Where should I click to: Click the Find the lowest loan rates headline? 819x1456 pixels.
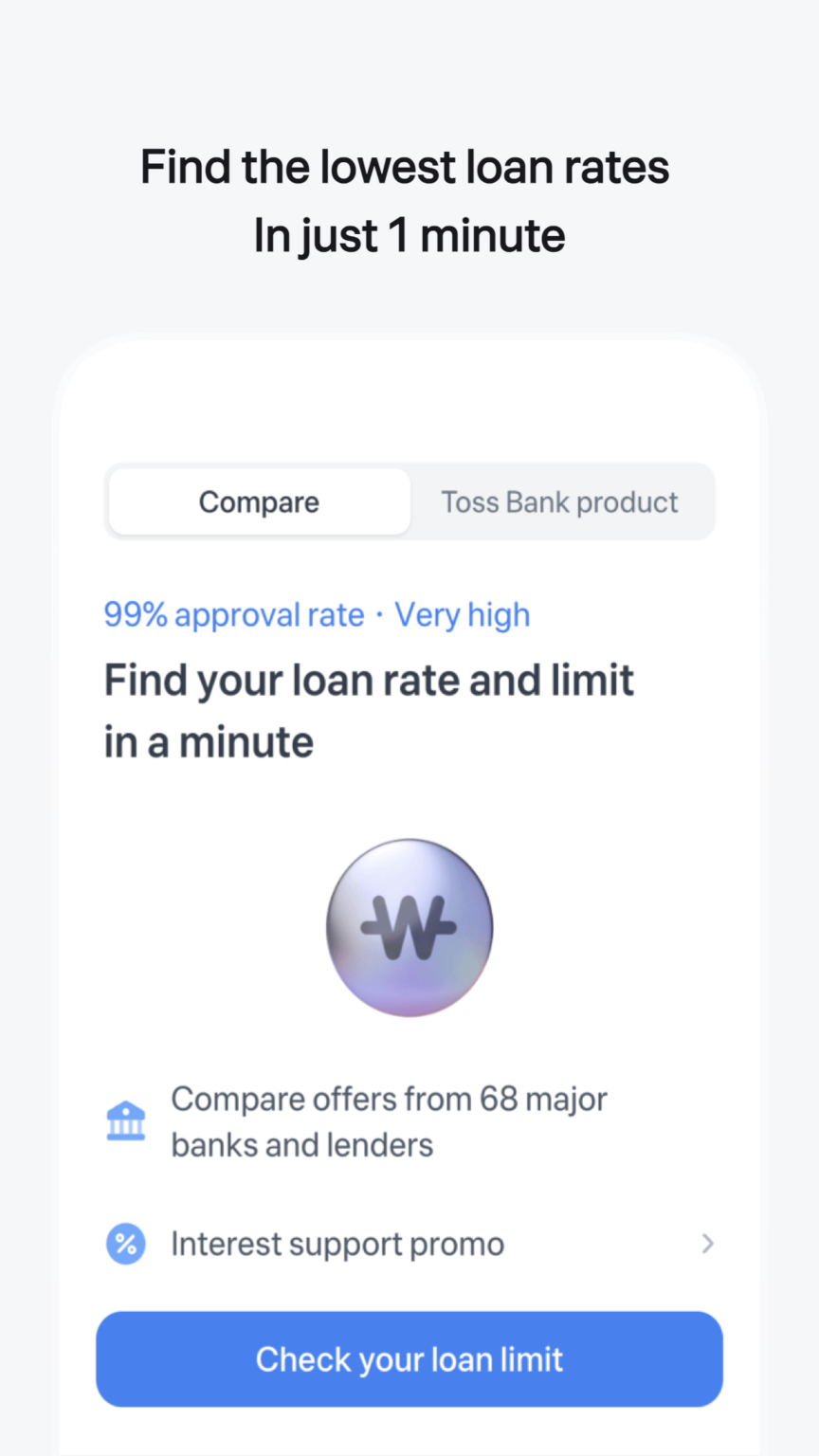click(x=405, y=167)
